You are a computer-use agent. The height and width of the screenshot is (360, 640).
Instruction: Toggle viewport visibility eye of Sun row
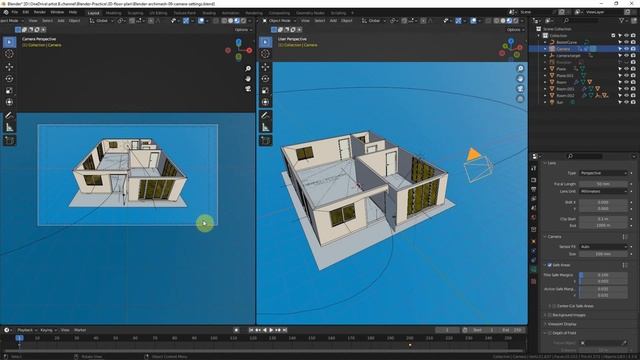[627, 102]
